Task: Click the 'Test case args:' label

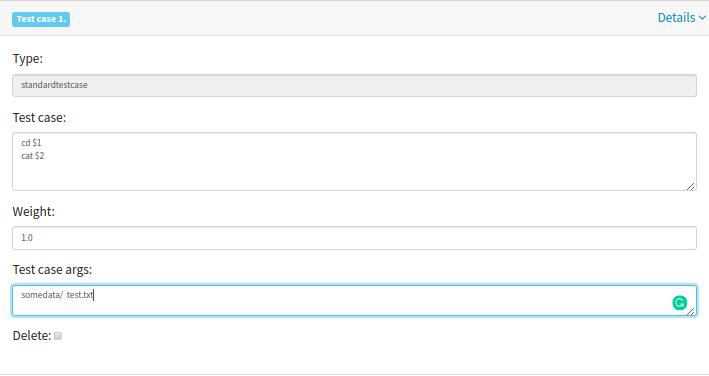Action: tap(52, 270)
